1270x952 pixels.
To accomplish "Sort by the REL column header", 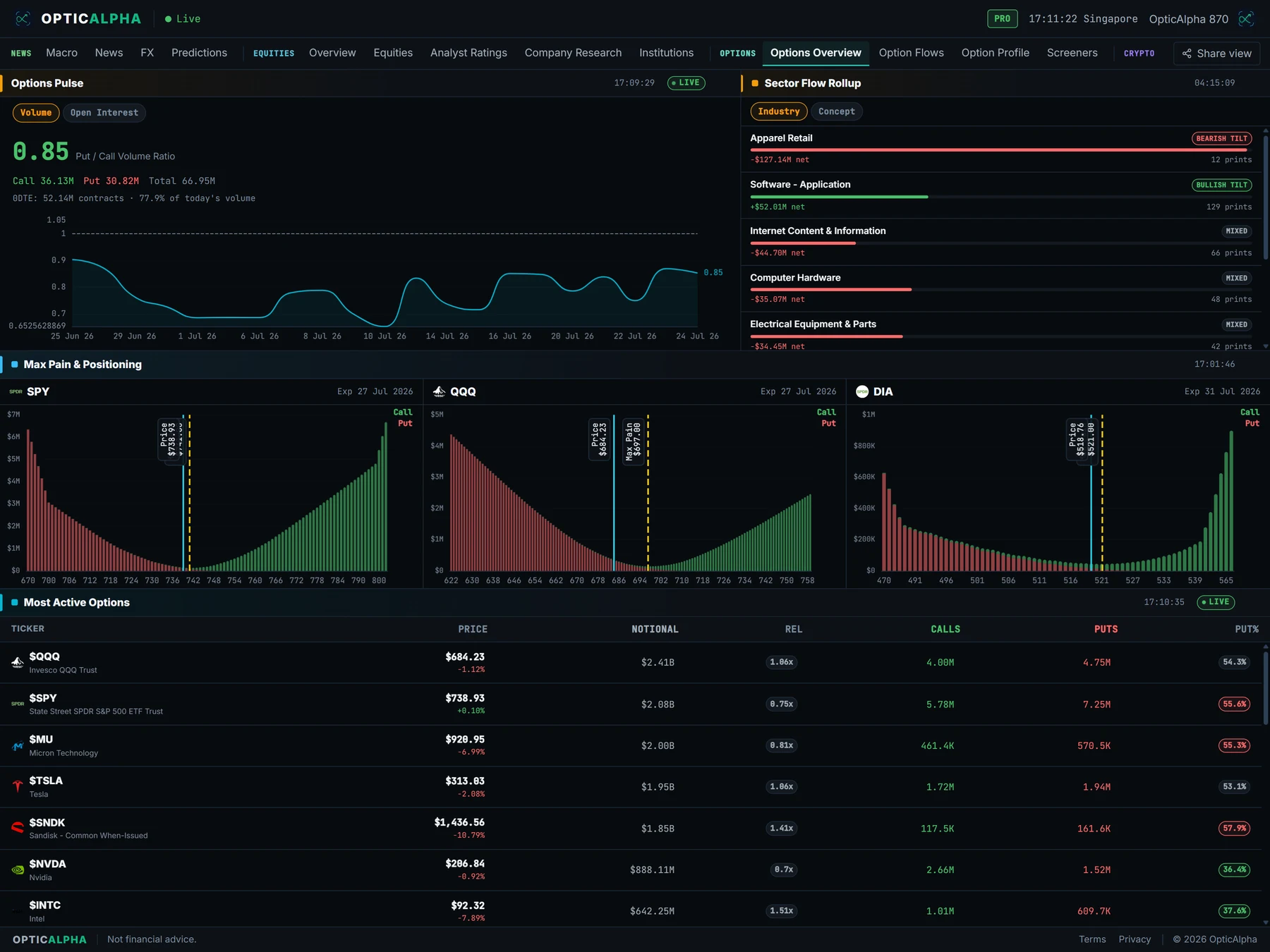I will point(794,629).
